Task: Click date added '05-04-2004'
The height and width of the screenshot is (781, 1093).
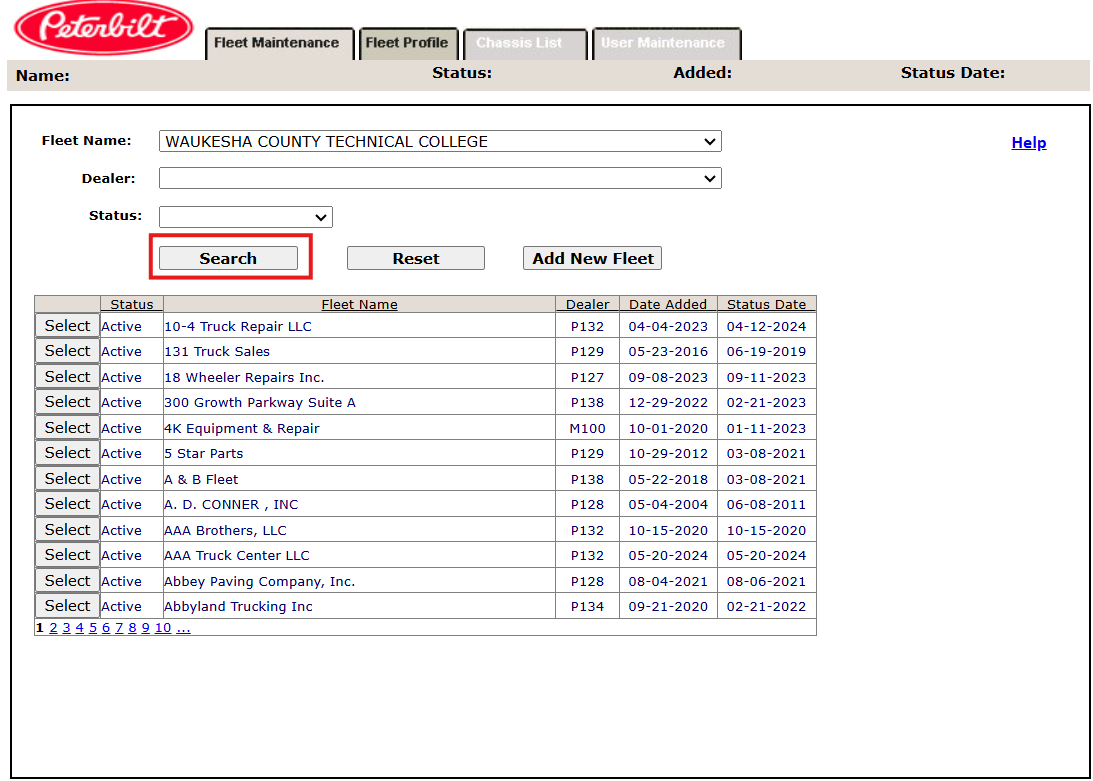Action: 668,505
